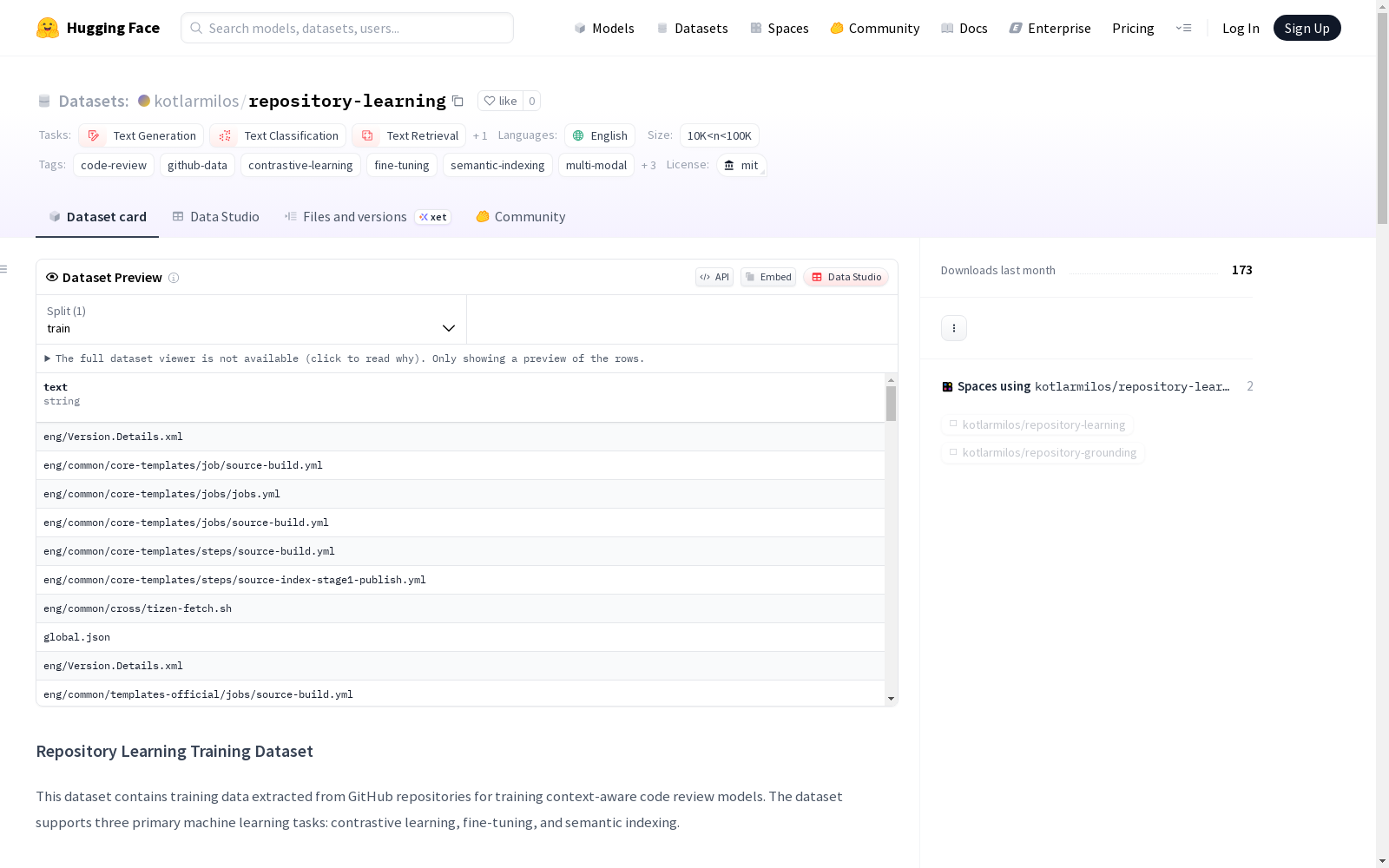The width and height of the screenshot is (1389, 868).
Task: Open the Dataset card tab
Action: (97, 217)
